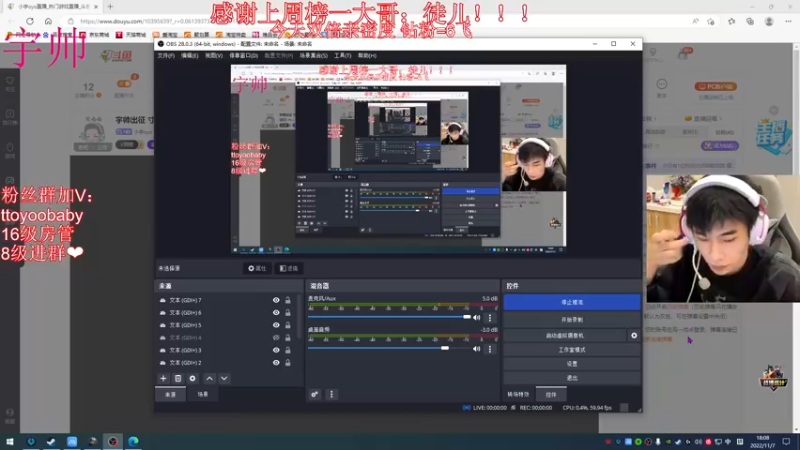Click 麦克风/Aux volume slider handle
800x450 pixels.
pyautogui.click(x=467, y=317)
